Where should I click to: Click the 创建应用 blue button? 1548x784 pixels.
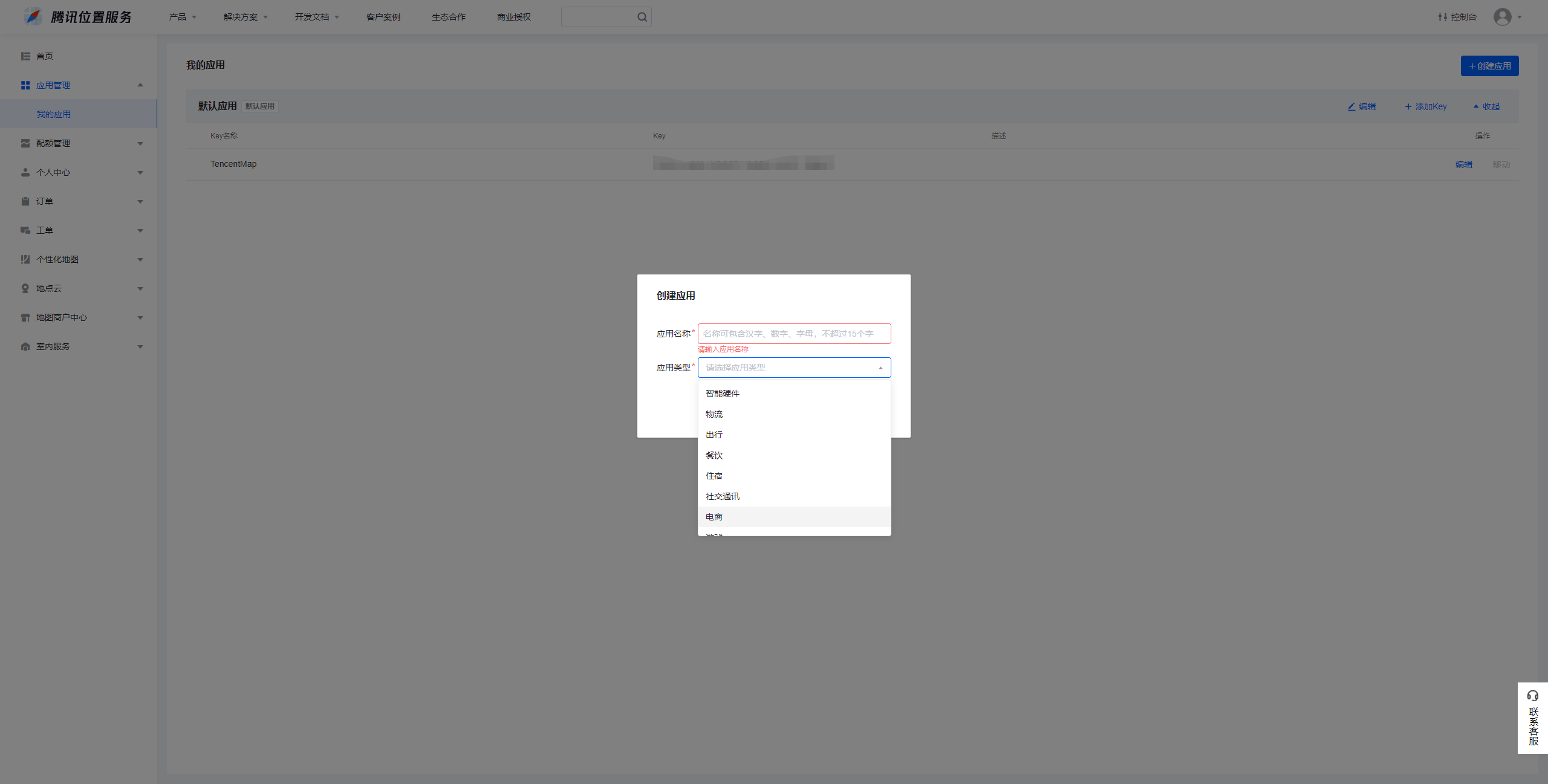click(1489, 66)
